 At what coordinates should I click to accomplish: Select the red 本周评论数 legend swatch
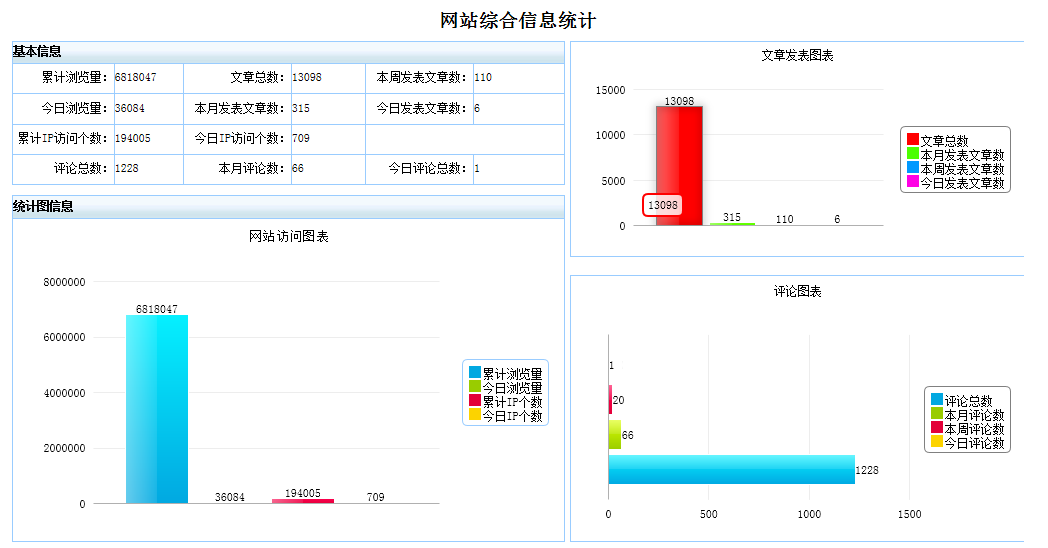click(937, 429)
